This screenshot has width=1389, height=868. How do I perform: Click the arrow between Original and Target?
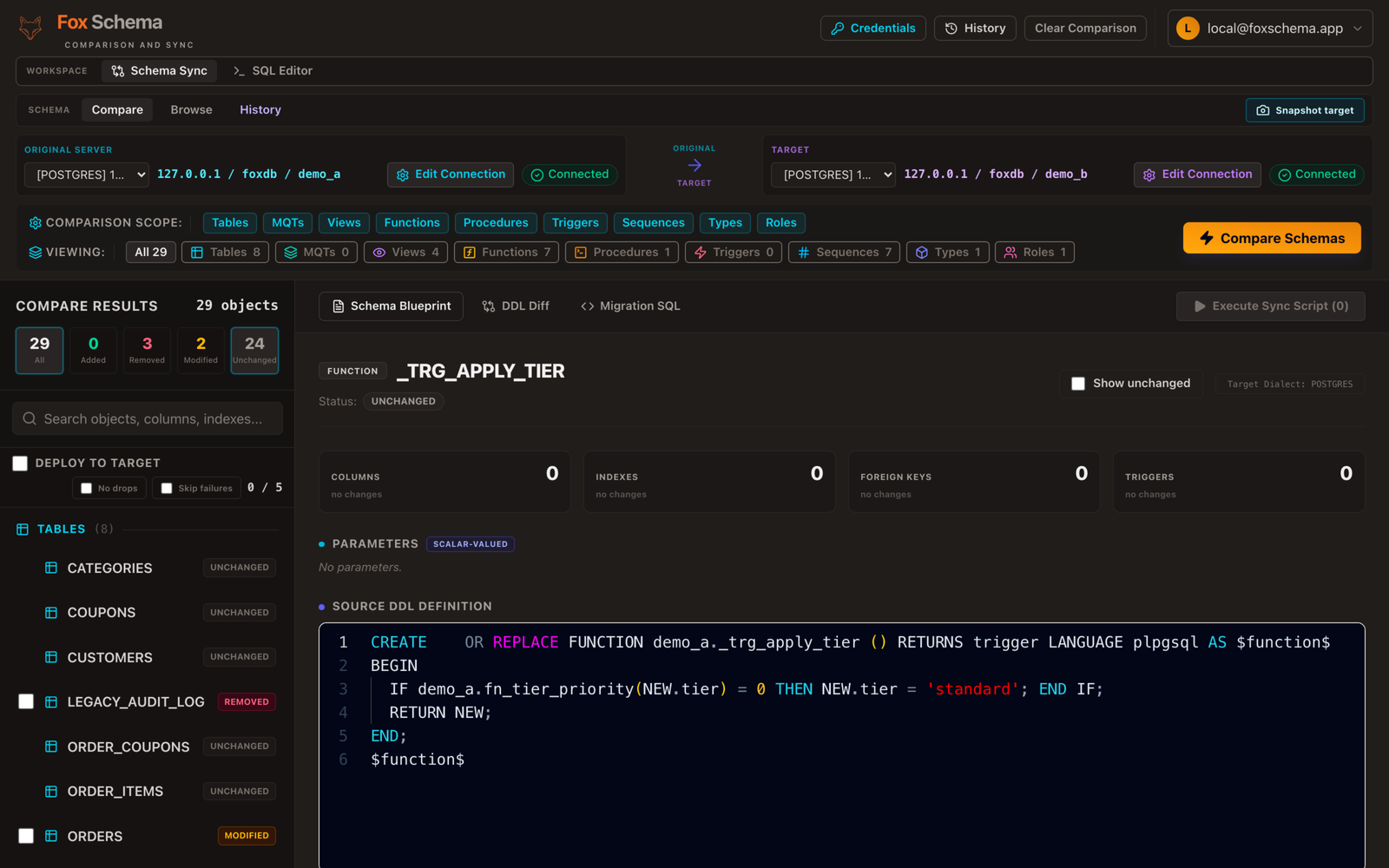click(694, 165)
